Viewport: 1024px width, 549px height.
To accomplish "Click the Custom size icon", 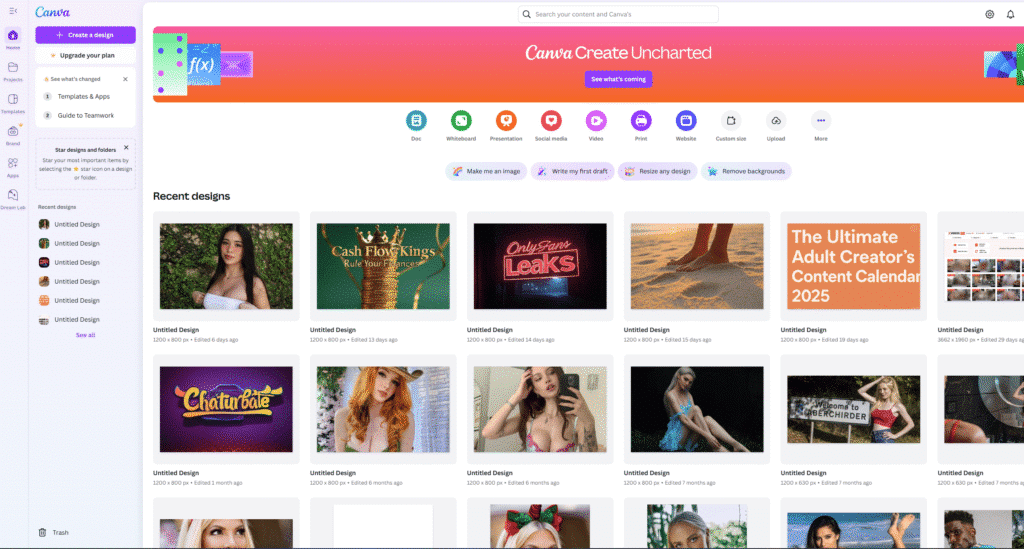I will tap(731, 120).
